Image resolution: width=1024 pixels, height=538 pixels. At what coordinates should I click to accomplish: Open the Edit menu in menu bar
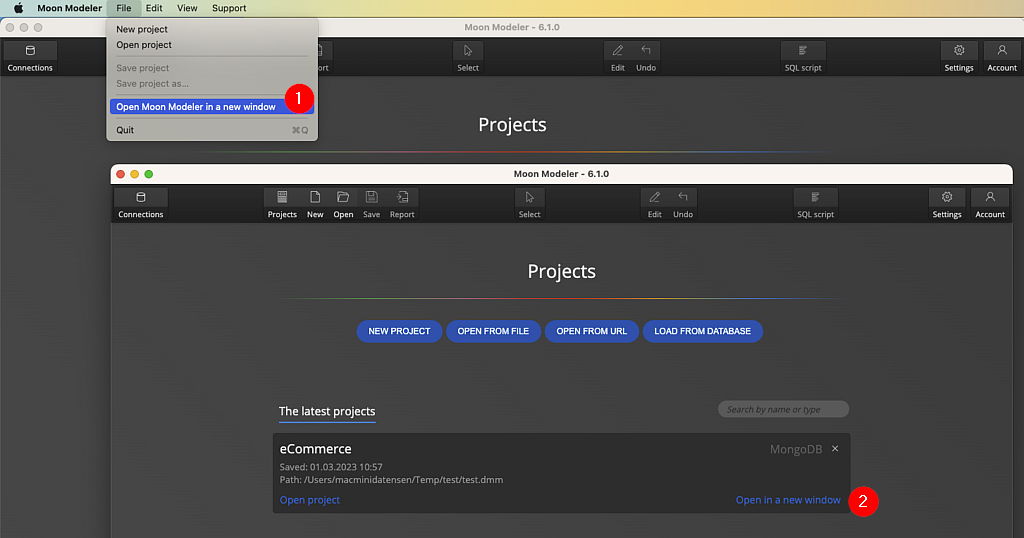pyautogui.click(x=154, y=8)
